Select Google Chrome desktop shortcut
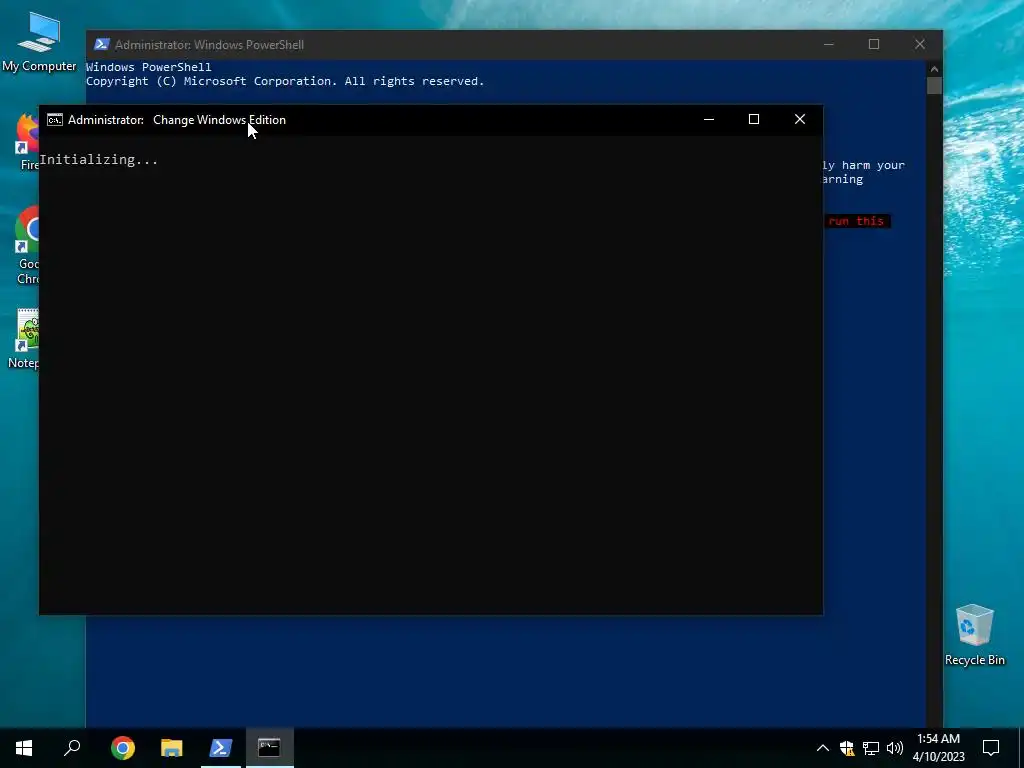The image size is (1024, 768). point(27,246)
